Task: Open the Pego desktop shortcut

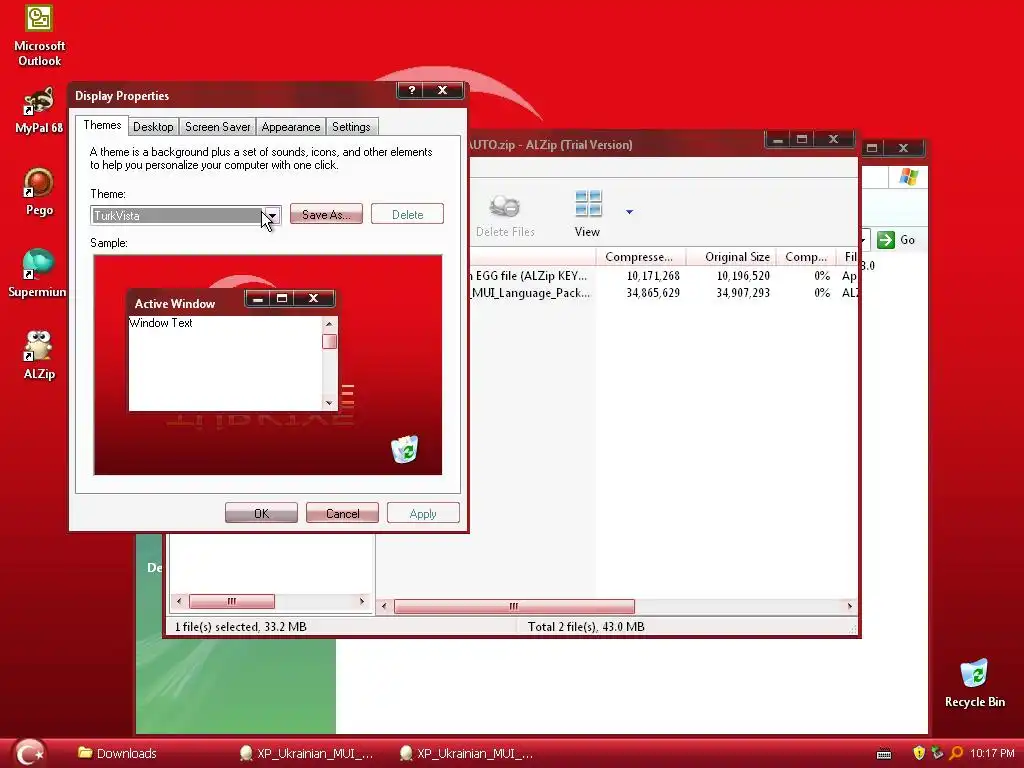Action: (39, 191)
